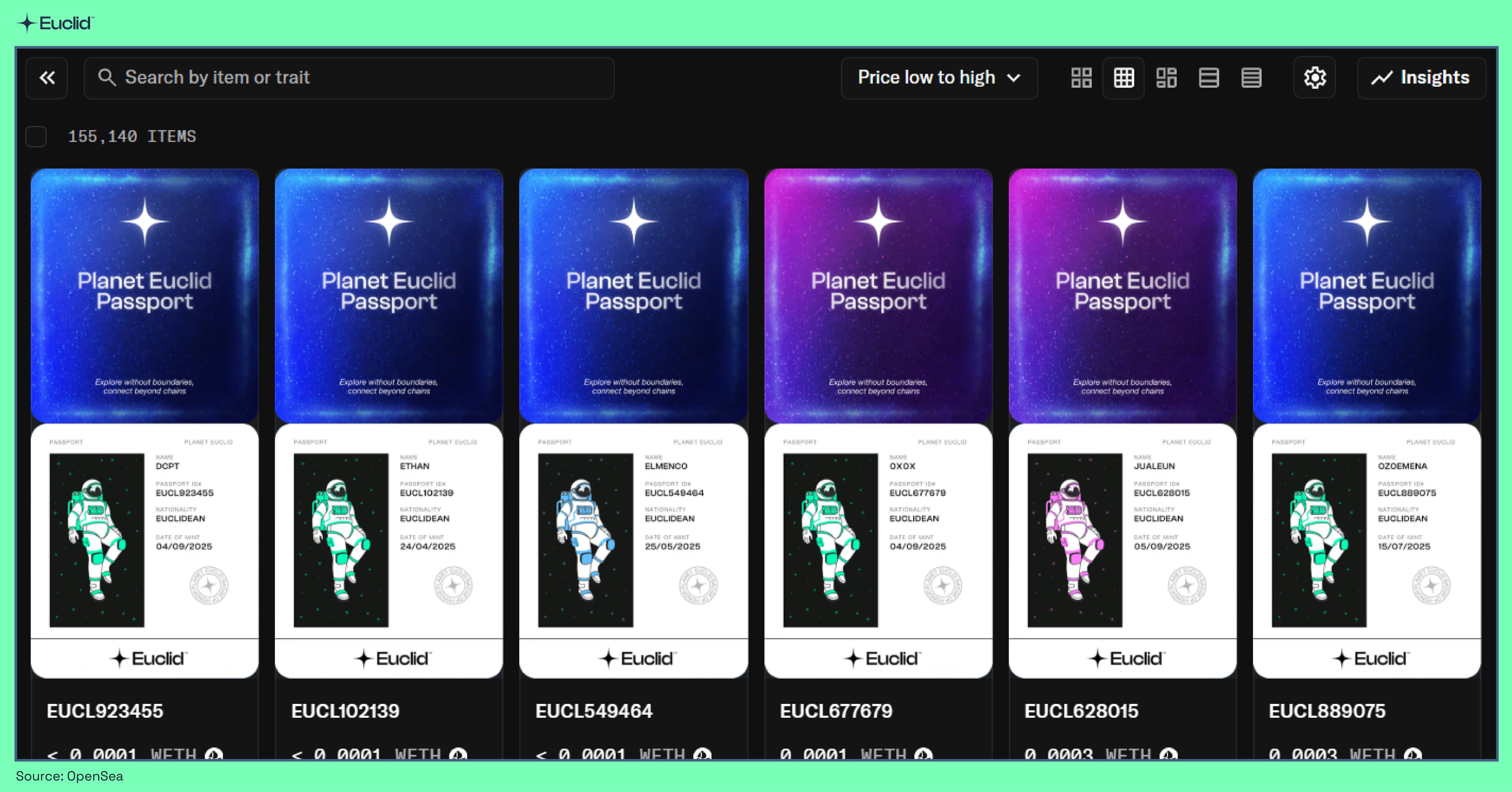The height and width of the screenshot is (792, 1512).
Task: Expand sort menu via chevron arrow
Action: 1014,78
